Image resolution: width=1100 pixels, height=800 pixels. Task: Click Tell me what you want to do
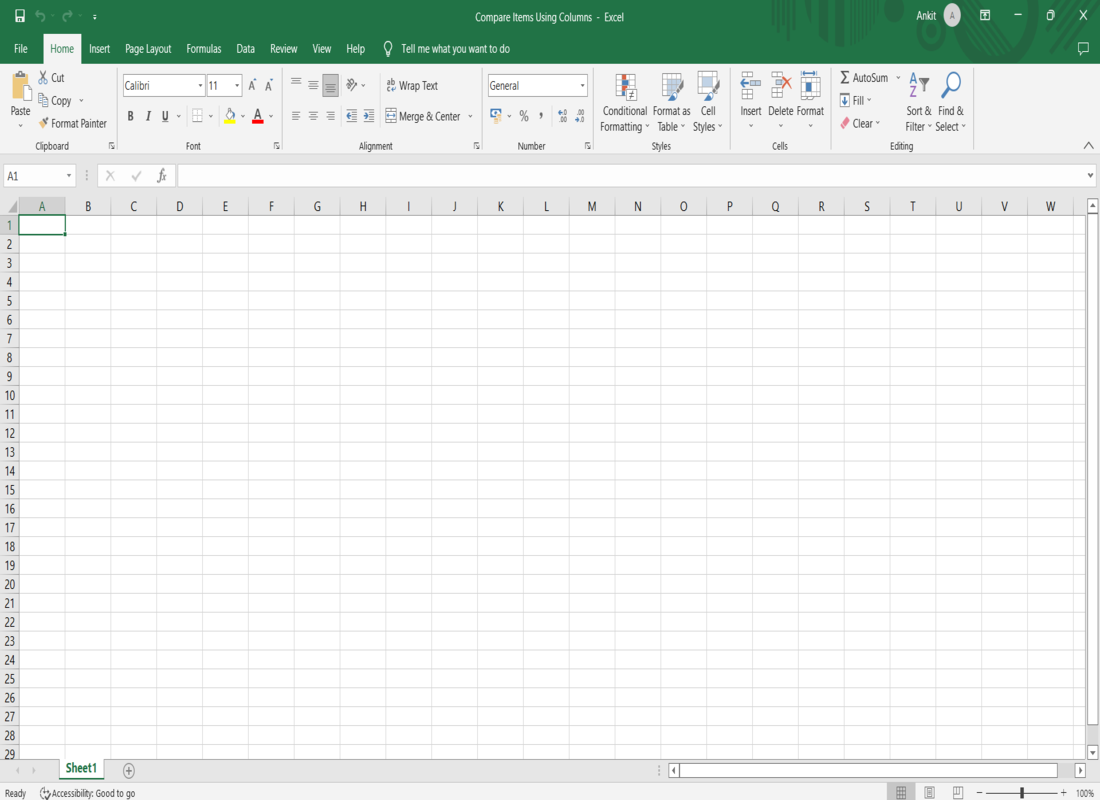[455, 48]
